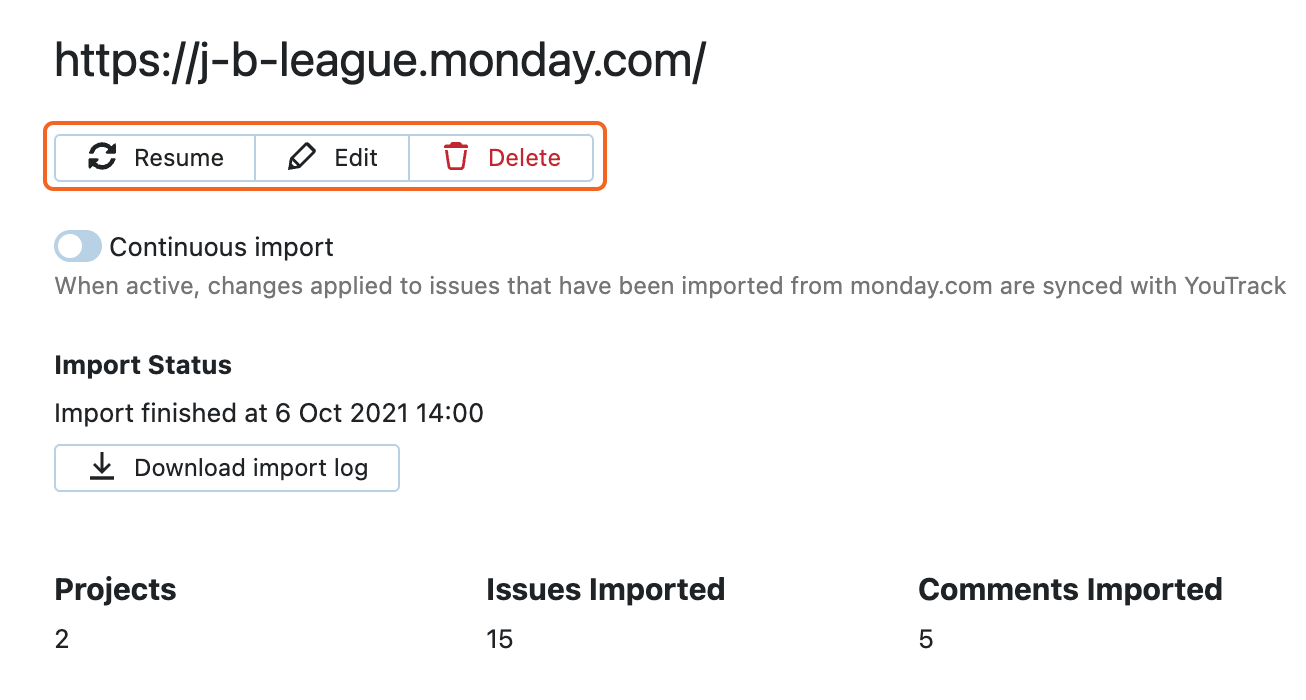Screen dimensions: 1306x700
Task: Click the red trash can icon
Action: tap(456, 158)
